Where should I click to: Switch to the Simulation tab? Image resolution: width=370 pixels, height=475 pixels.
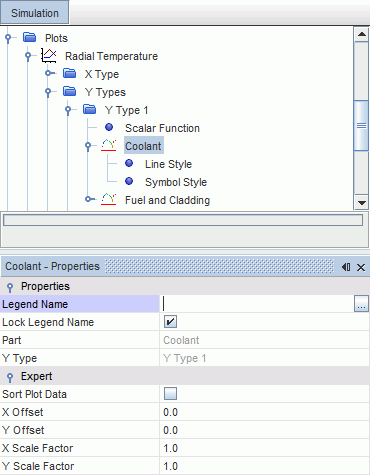point(35,13)
